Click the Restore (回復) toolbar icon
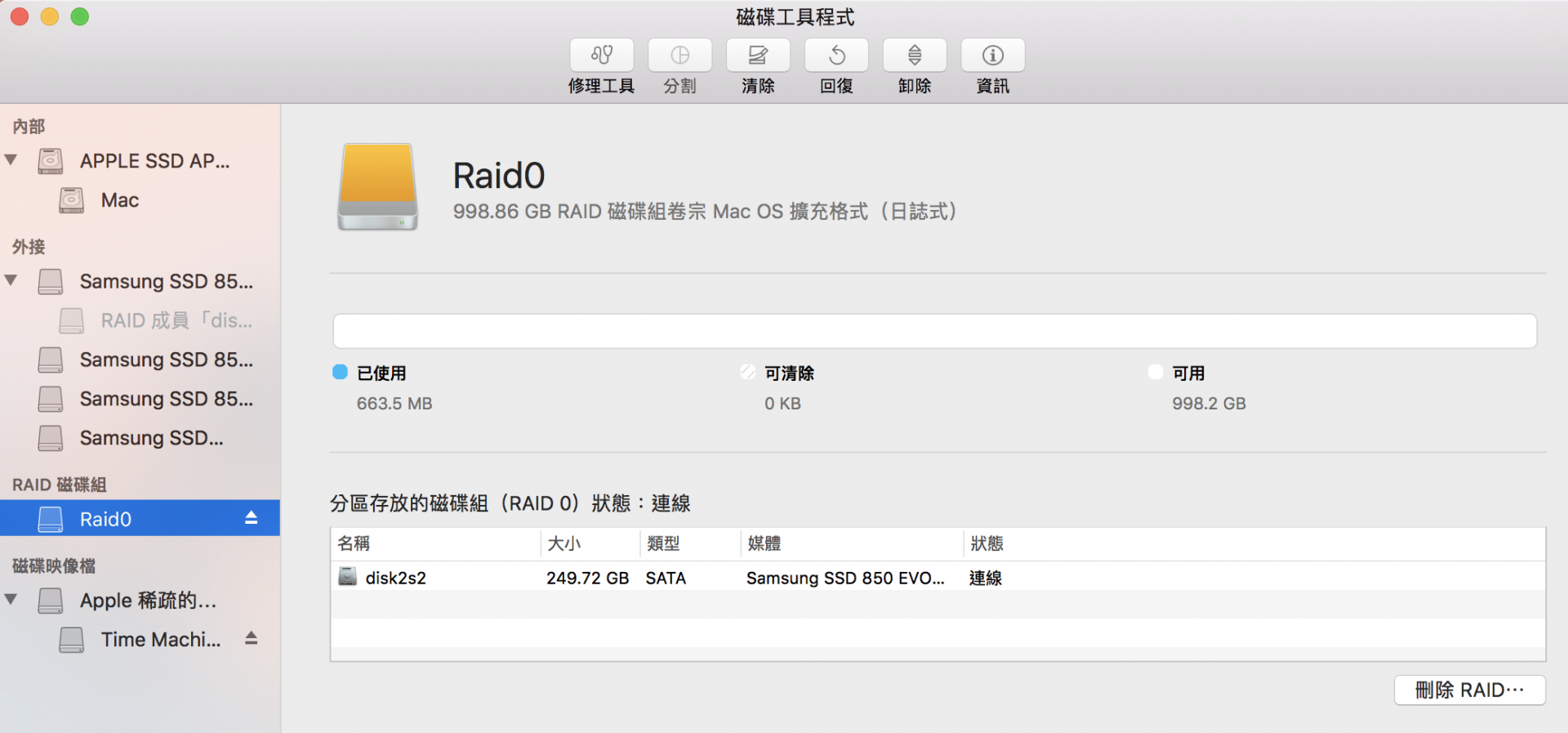The height and width of the screenshot is (733, 1568). click(x=836, y=56)
